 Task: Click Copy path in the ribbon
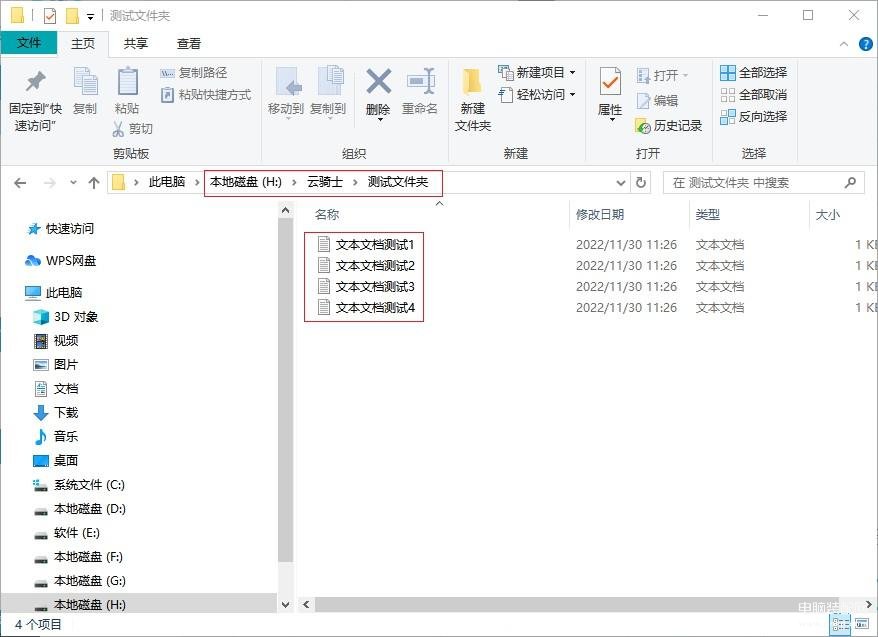194,73
